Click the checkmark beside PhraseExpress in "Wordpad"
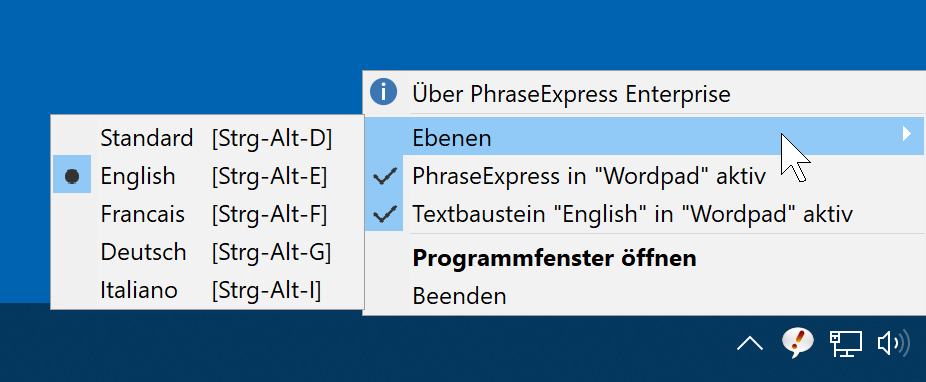926x382 pixels. click(384, 176)
